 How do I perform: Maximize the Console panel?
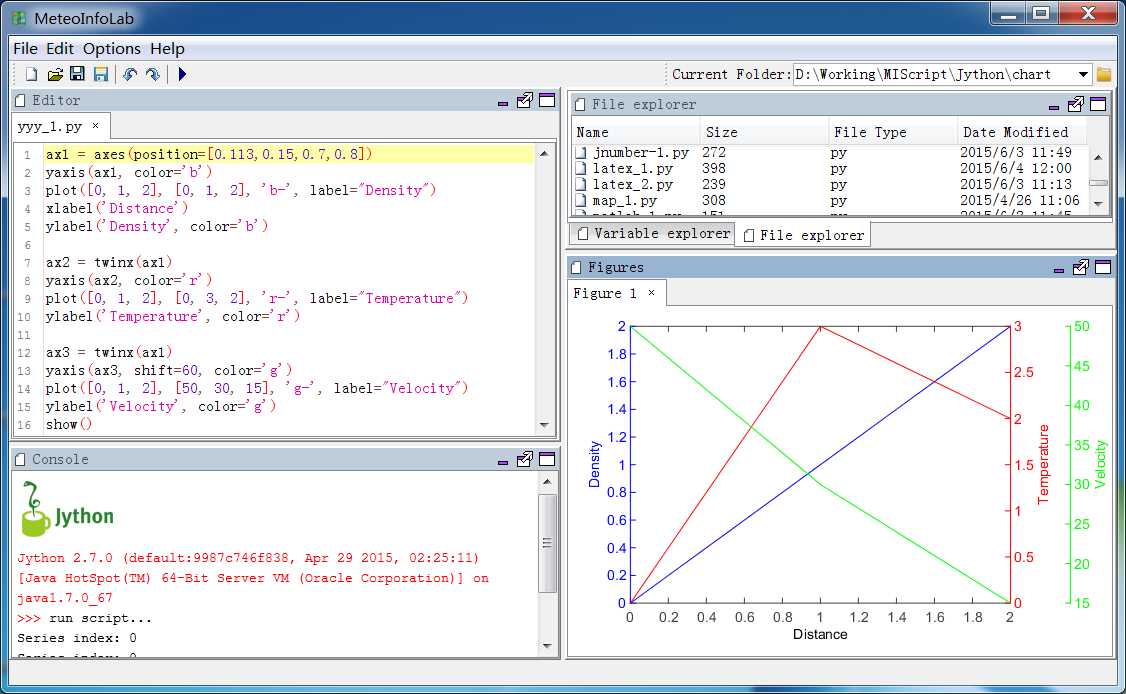coord(547,459)
